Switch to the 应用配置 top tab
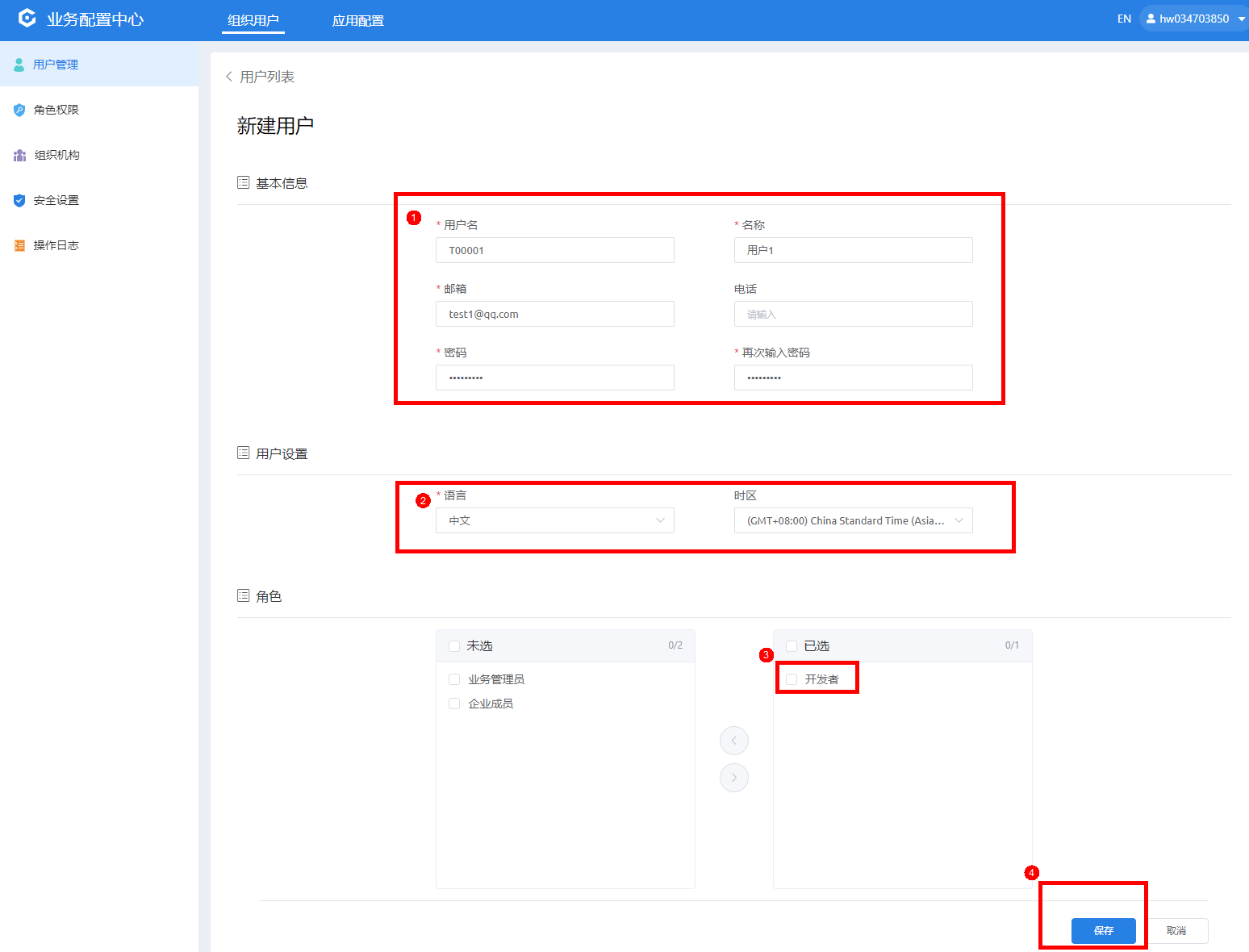The width and height of the screenshot is (1249, 952). (x=358, y=20)
